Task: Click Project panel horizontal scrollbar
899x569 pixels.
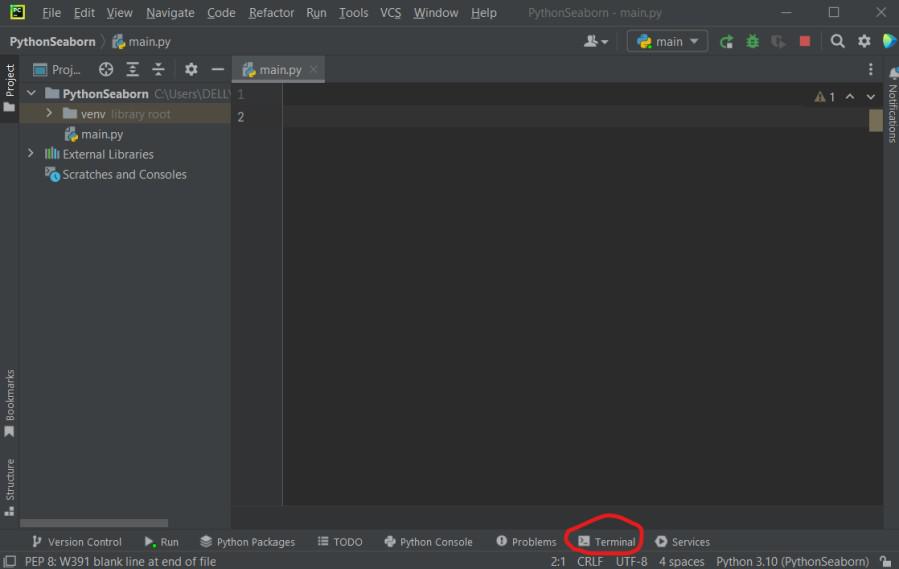Action: pyautogui.click(x=94, y=523)
